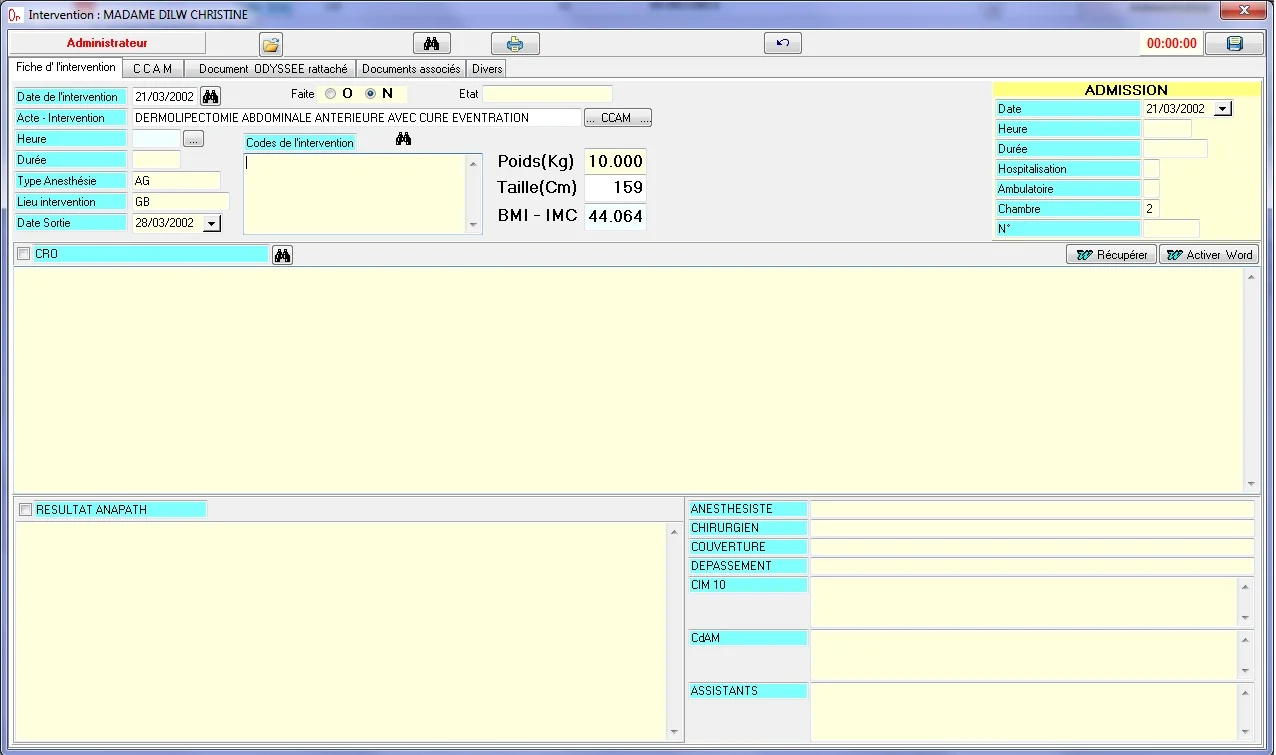This screenshot has height=755, width=1276.
Task: Click the CRO text area scrollbar down arrow
Action: click(x=1250, y=483)
